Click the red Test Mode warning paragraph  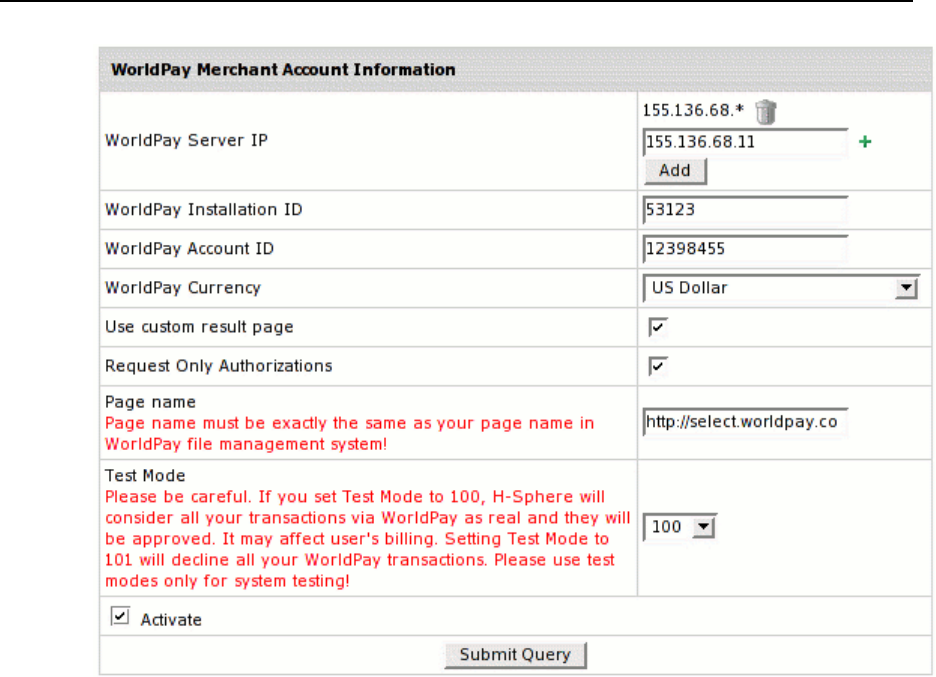[368, 539]
